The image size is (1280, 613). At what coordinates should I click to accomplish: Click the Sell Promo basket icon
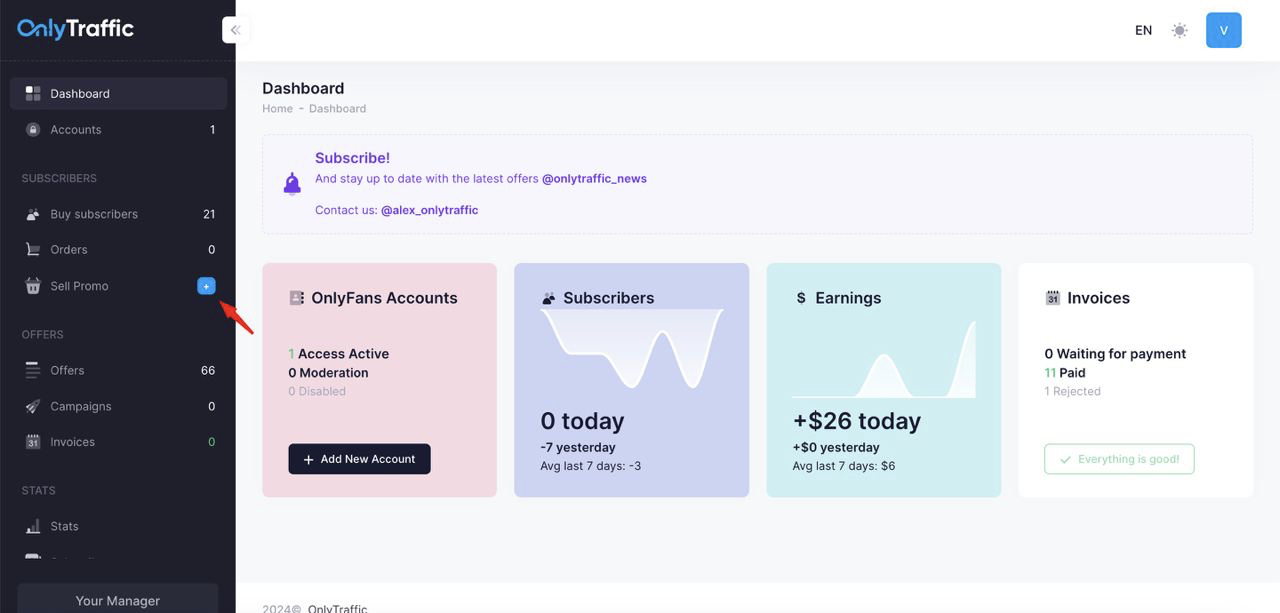[x=33, y=286]
